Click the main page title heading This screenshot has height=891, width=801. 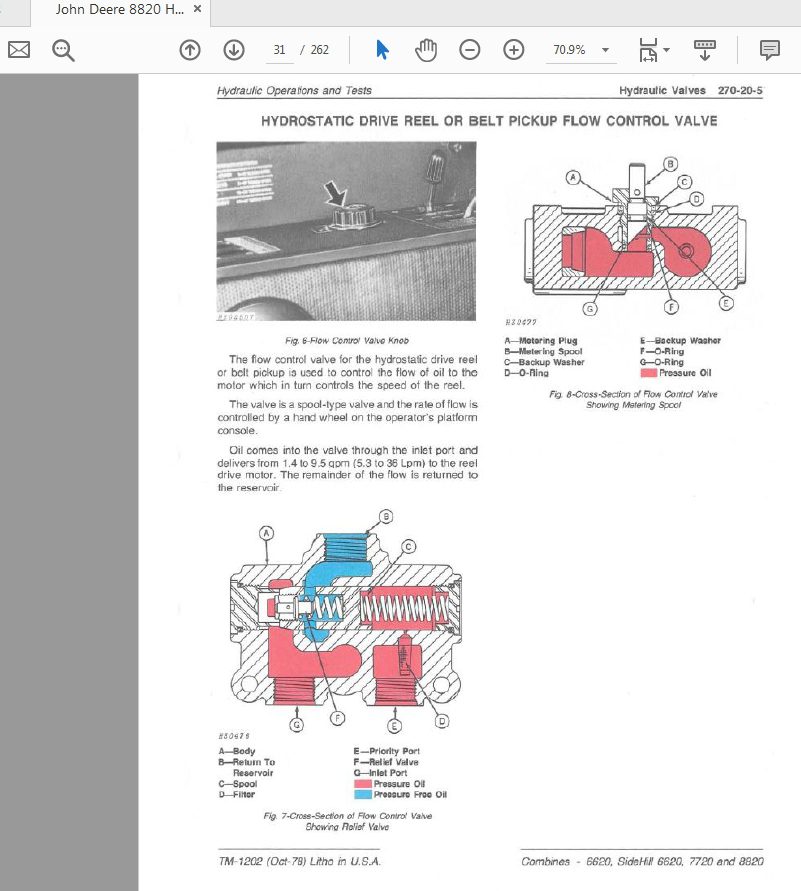pyautogui.click(x=489, y=121)
